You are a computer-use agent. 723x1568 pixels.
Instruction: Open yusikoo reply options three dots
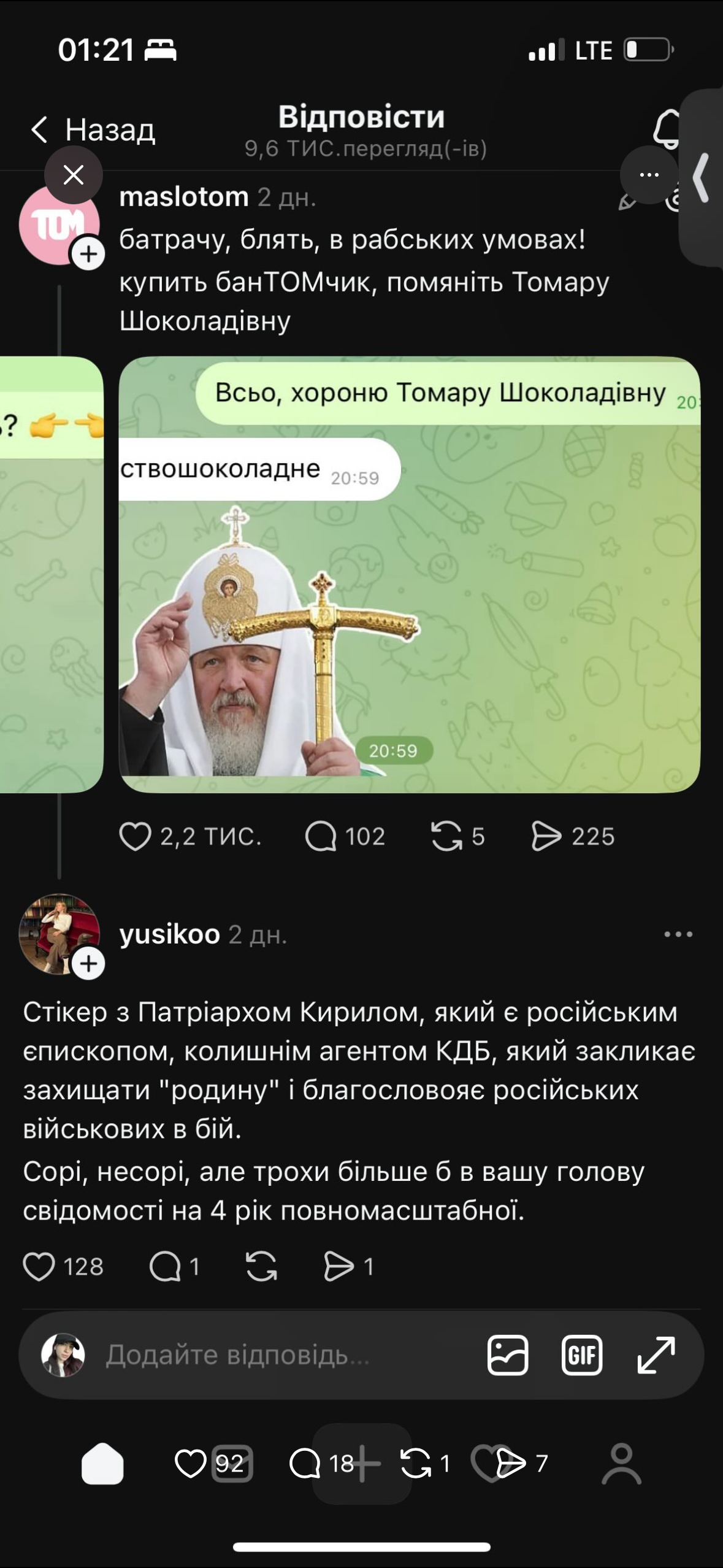click(x=678, y=934)
